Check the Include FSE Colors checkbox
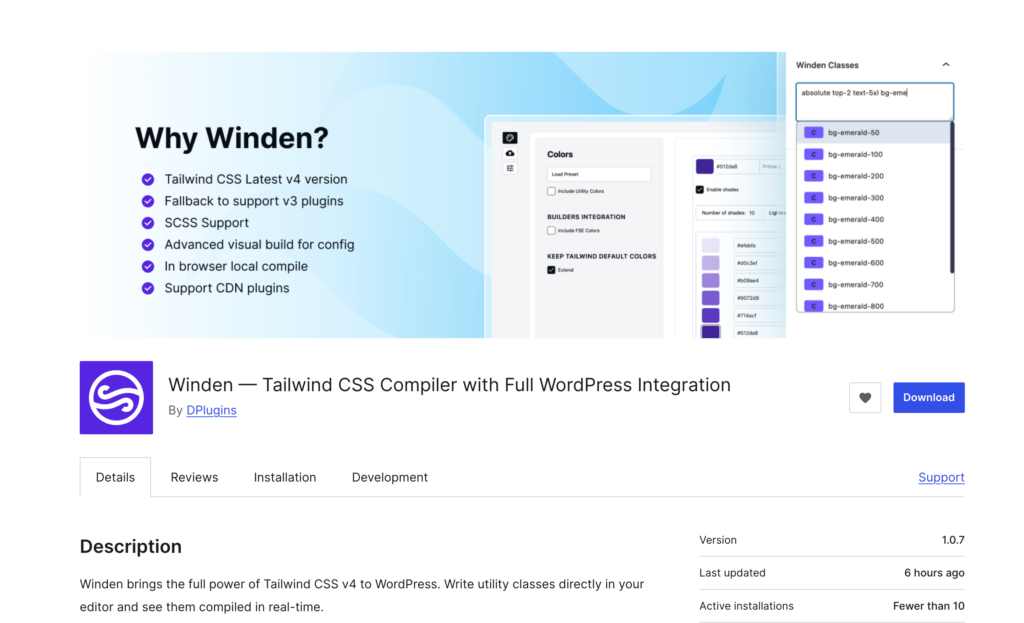The height and width of the screenshot is (623, 1024). tap(551, 231)
